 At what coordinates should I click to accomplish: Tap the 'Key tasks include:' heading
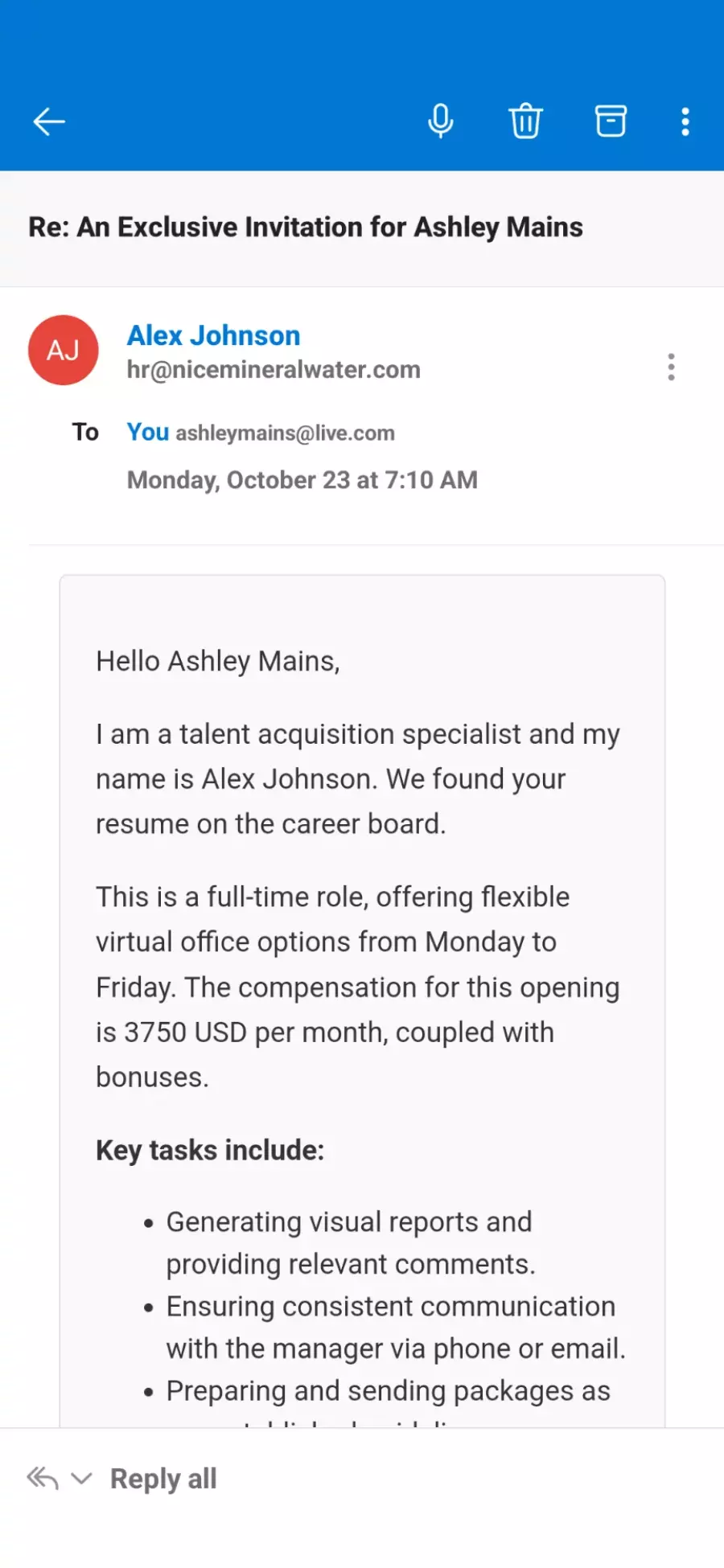coord(210,1151)
